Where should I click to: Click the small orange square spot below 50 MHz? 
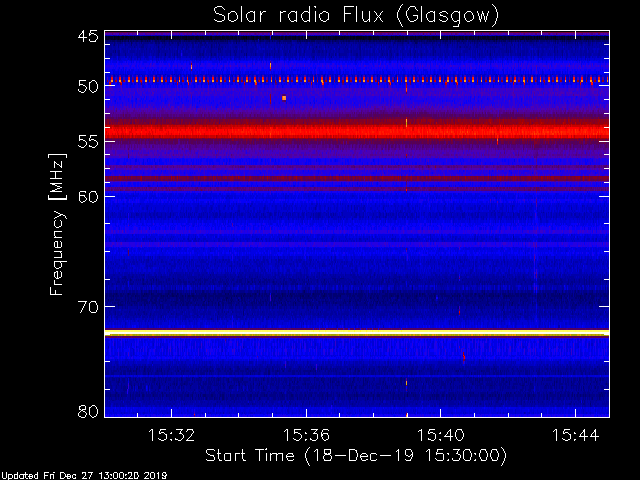click(x=284, y=98)
